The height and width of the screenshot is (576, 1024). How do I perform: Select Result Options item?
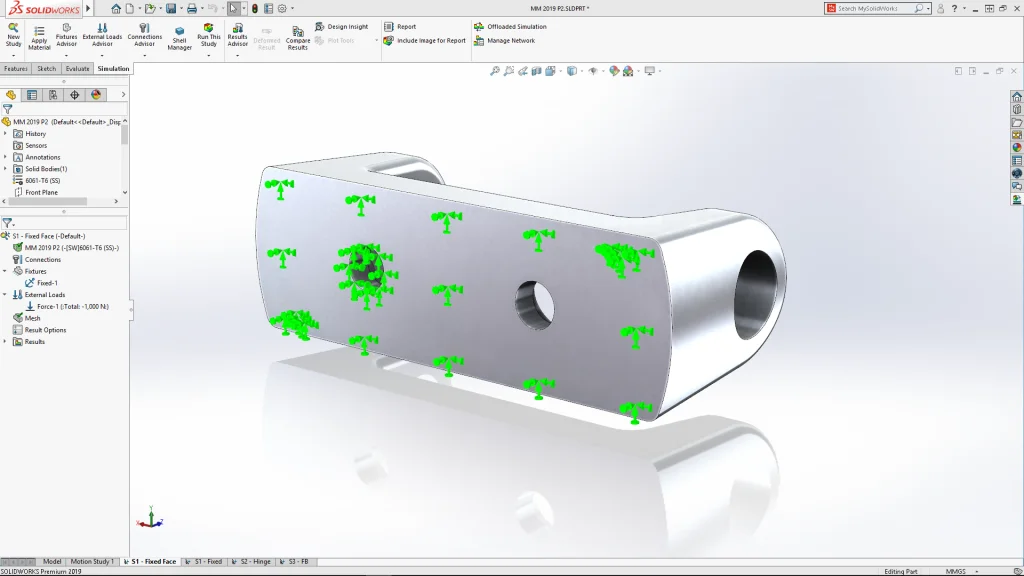click(x=39, y=330)
